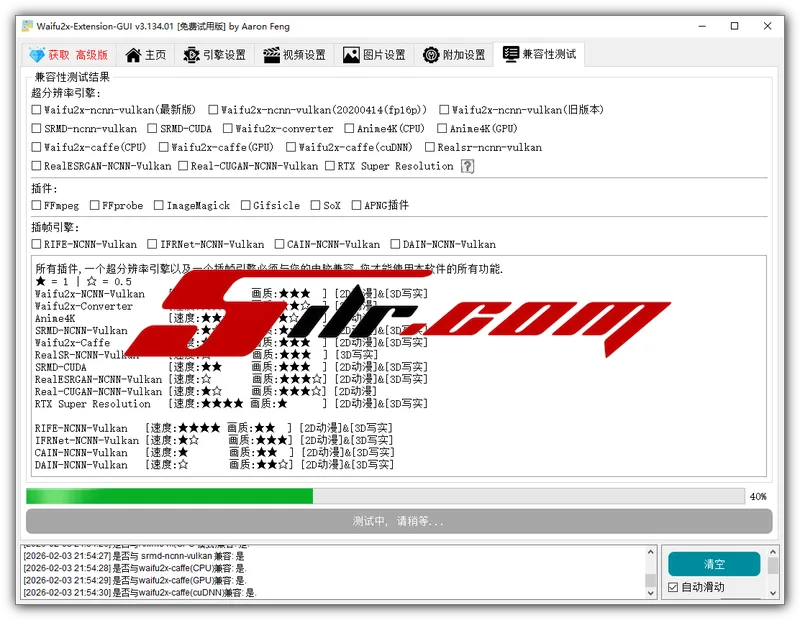Click the video clapperboard icon

269,55
